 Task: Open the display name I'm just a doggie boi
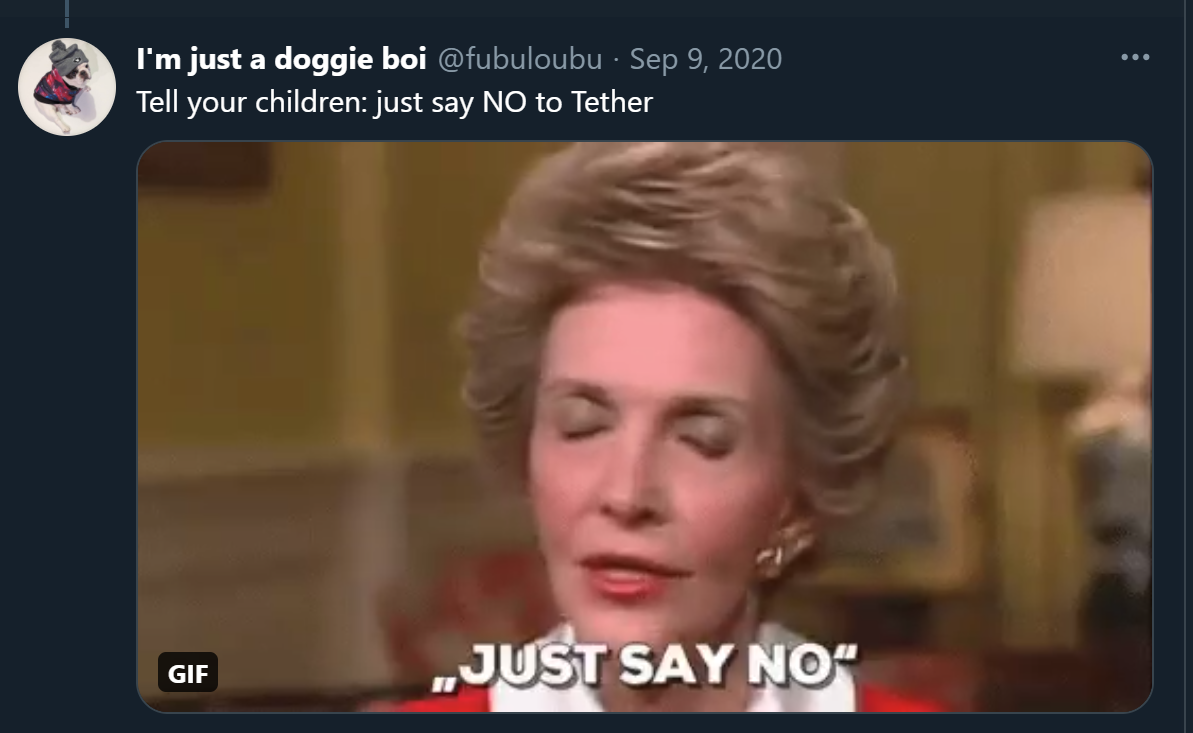point(281,59)
